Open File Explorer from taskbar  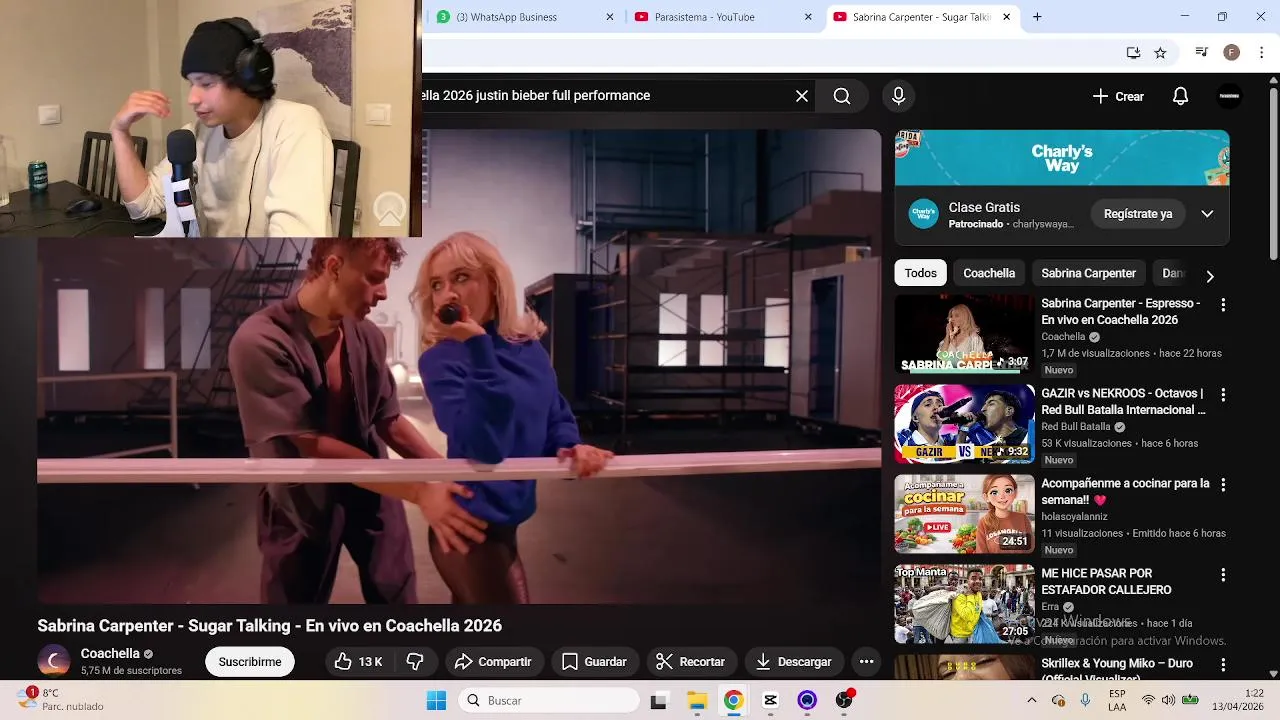[x=697, y=701]
